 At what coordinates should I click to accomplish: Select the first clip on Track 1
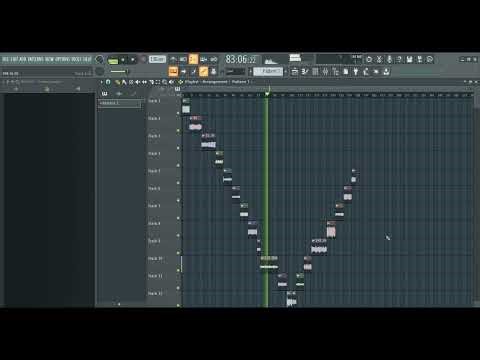click(186, 106)
